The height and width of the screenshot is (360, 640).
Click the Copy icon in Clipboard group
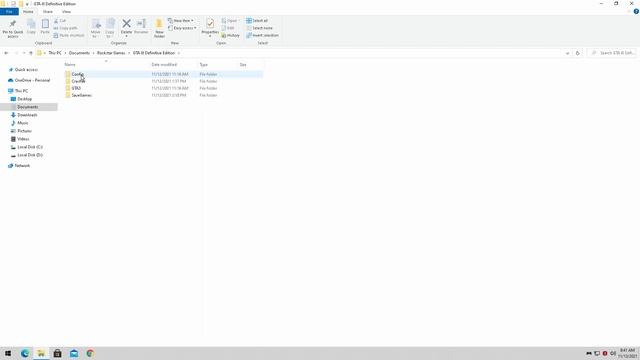click(31, 27)
